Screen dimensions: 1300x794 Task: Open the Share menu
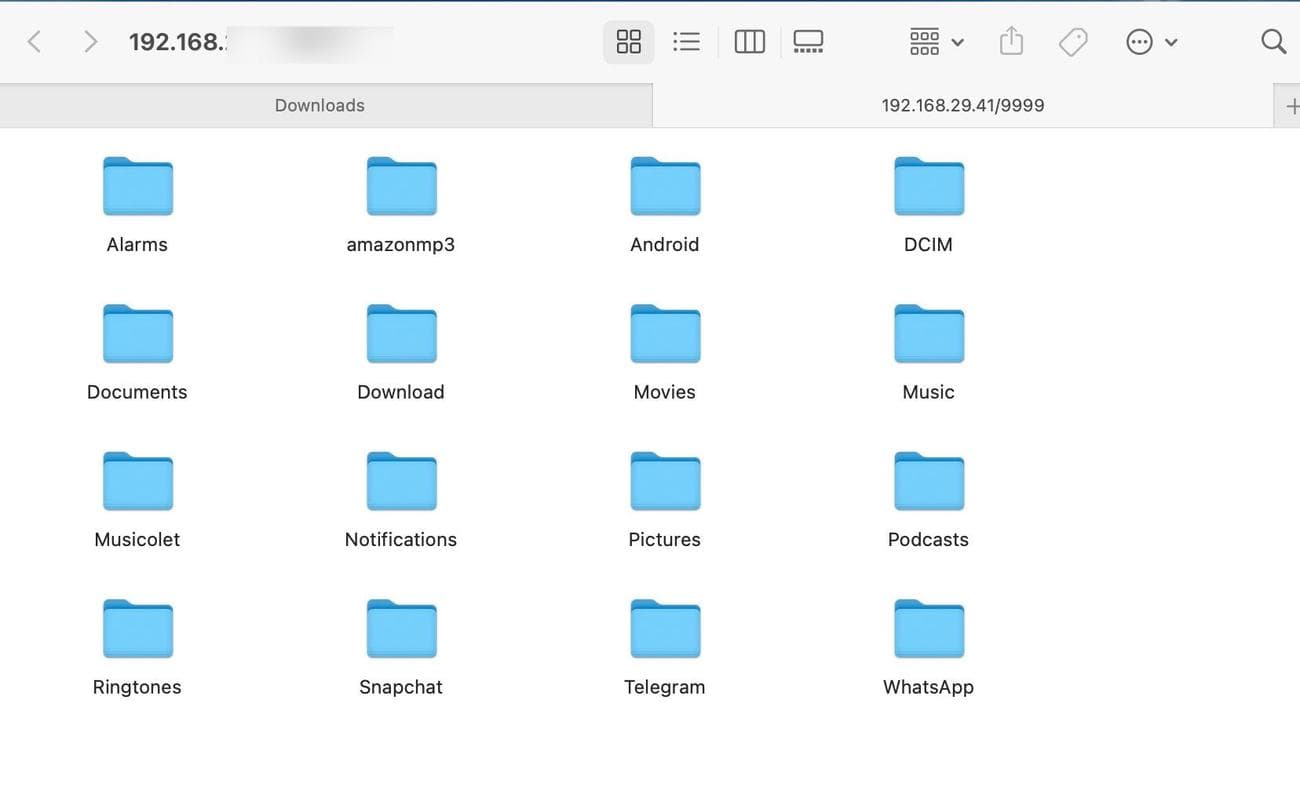click(x=1011, y=41)
